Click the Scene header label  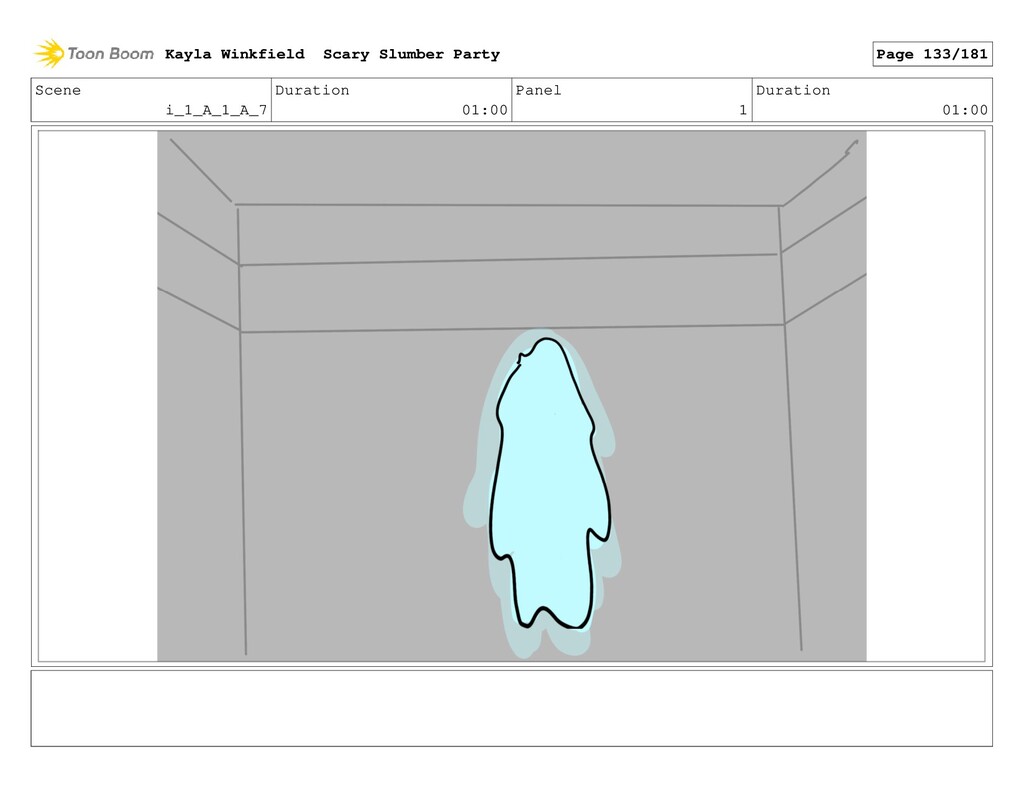pyautogui.click(x=58, y=90)
